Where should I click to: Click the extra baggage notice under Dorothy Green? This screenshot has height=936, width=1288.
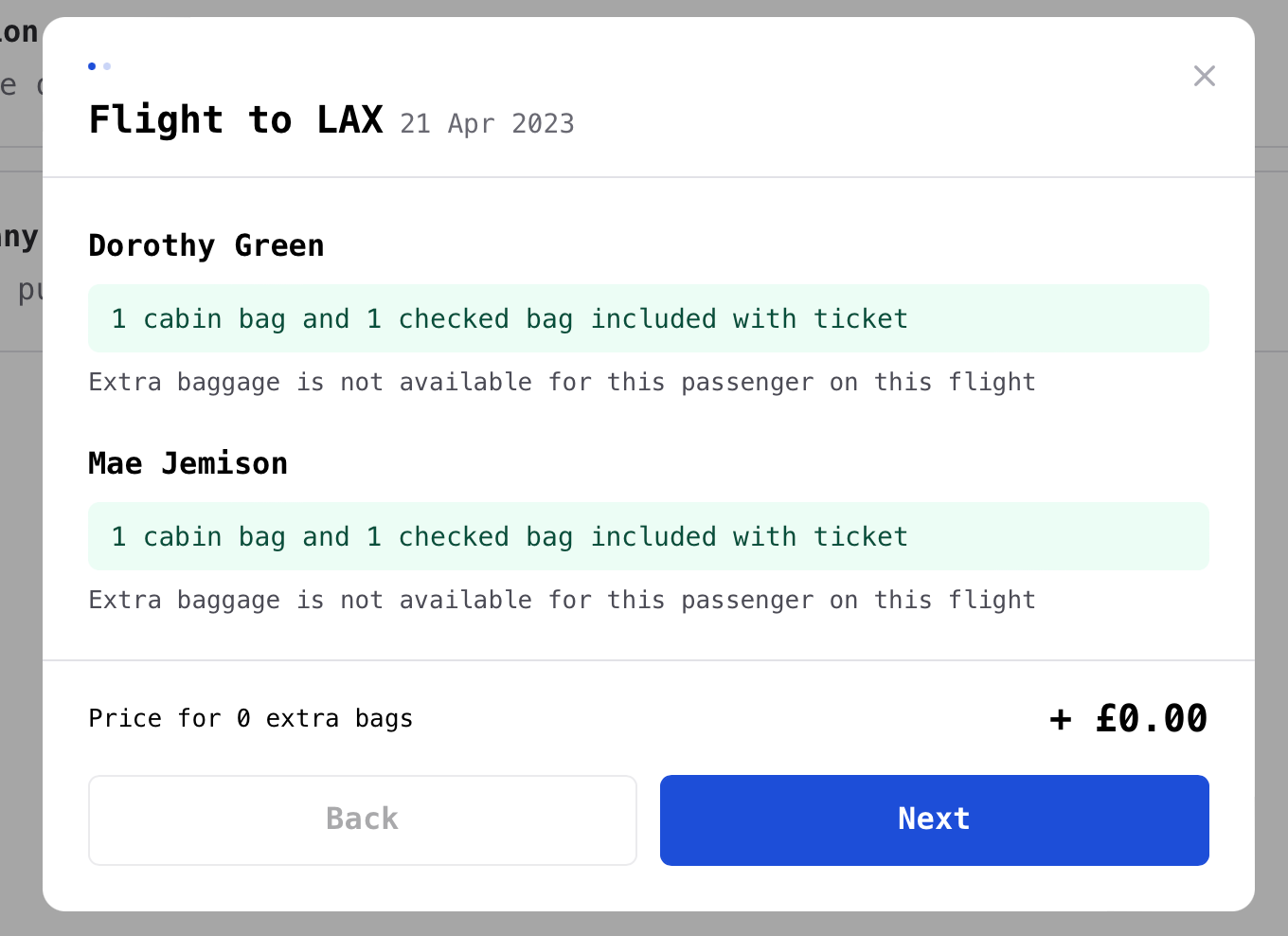click(562, 382)
